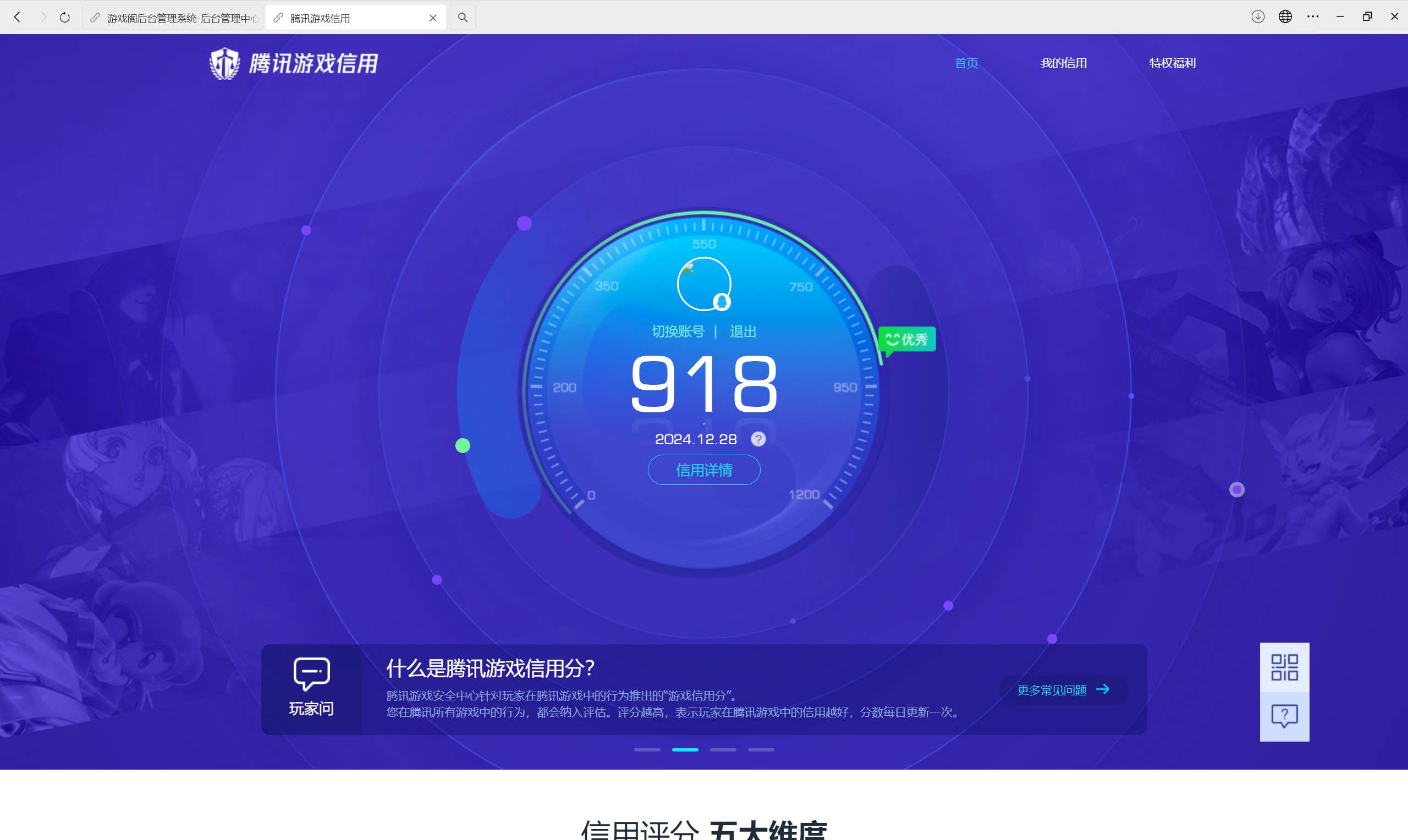Viewport: 1408px width, 840px height.
Task: Open the new tab search button
Action: click(463, 17)
